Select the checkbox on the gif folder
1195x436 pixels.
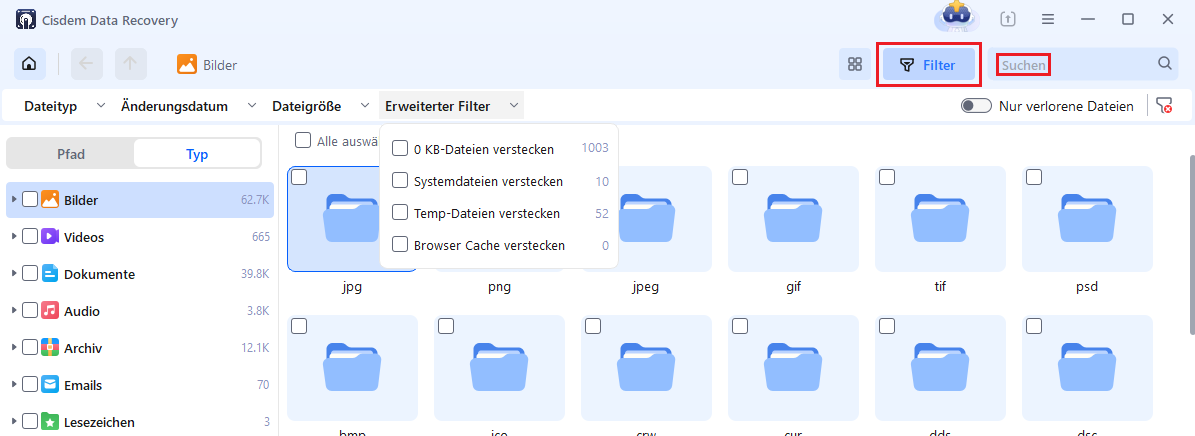click(x=740, y=178)
